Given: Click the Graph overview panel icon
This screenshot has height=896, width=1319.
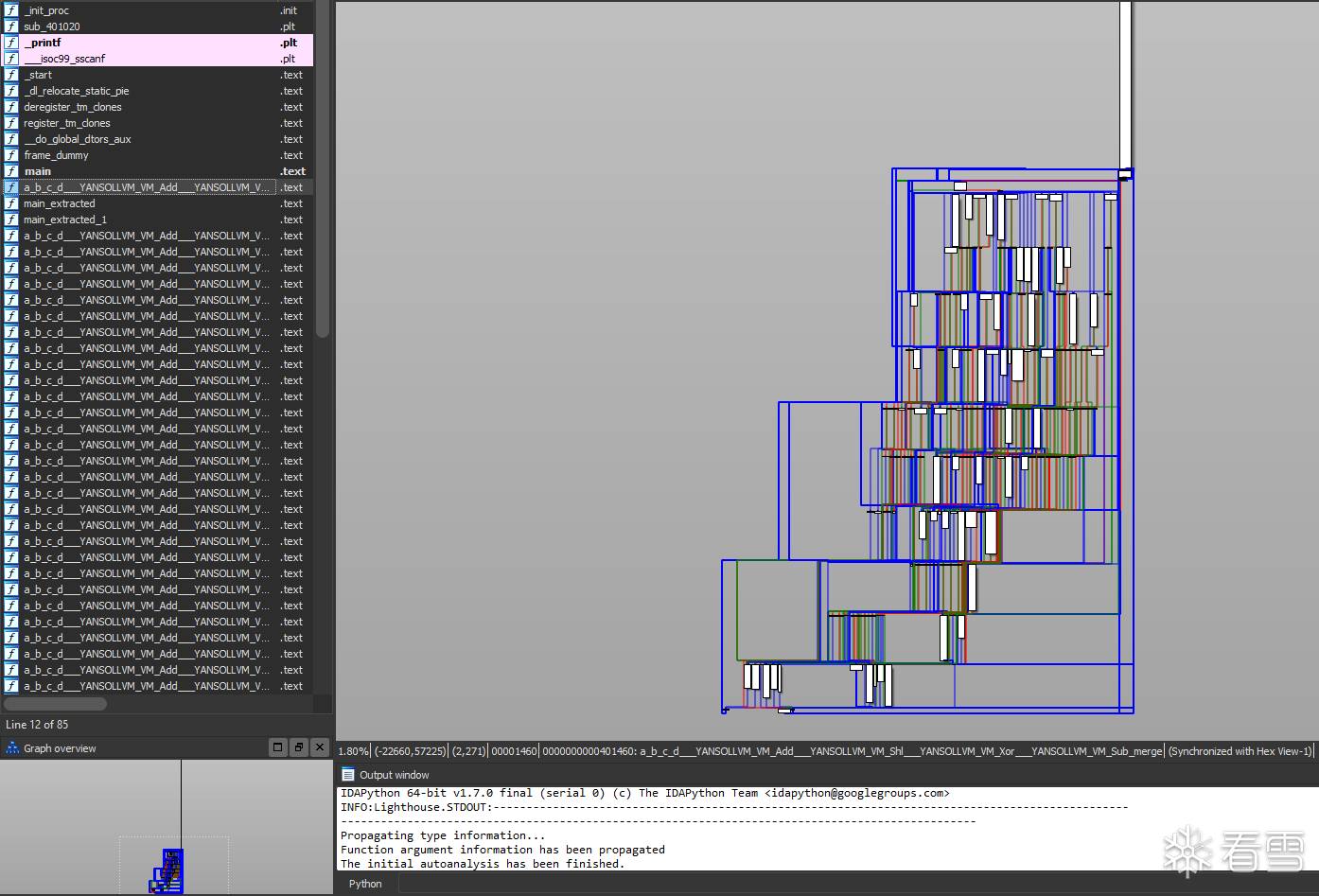Looking at the screenshot, I should pos(12,748).
